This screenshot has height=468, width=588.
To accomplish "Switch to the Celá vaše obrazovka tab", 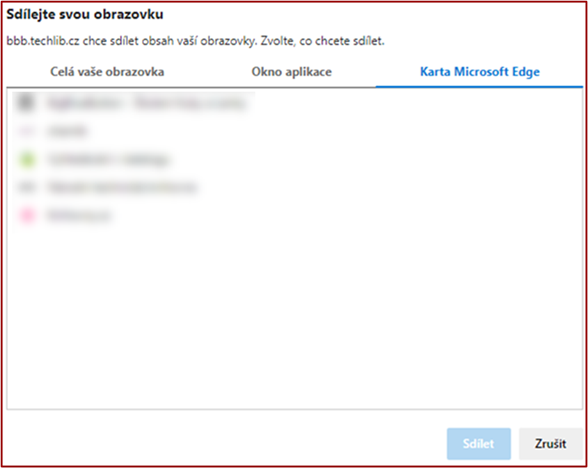I will click(107, 72).
